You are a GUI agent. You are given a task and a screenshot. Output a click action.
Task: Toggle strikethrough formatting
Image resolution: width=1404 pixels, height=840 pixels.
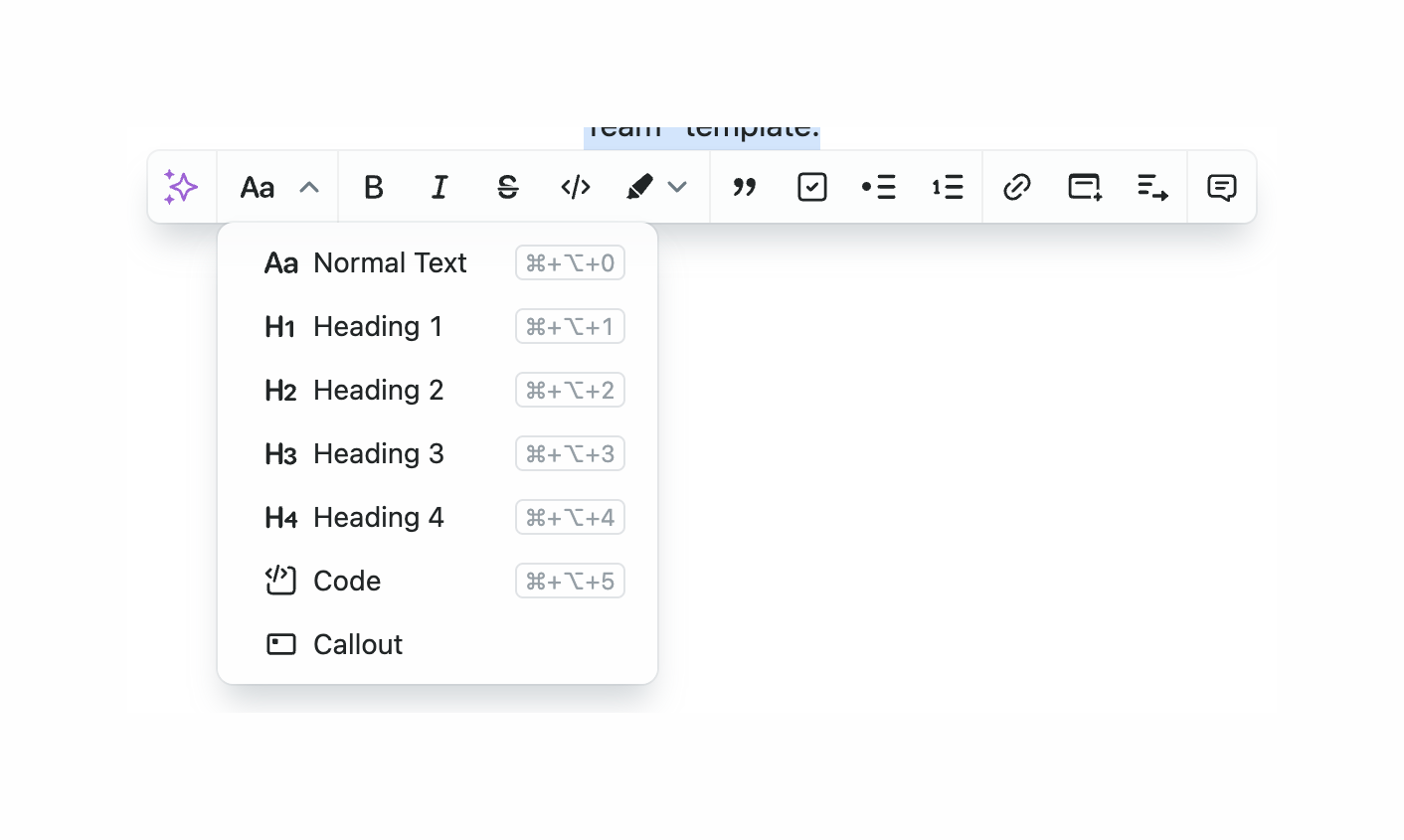pyautogui.click(x=507, y=187)
